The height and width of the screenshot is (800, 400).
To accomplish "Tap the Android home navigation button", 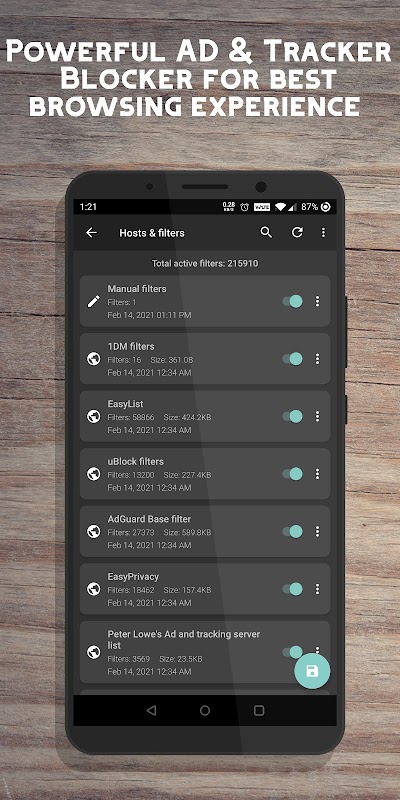I will tap(205, 710).
